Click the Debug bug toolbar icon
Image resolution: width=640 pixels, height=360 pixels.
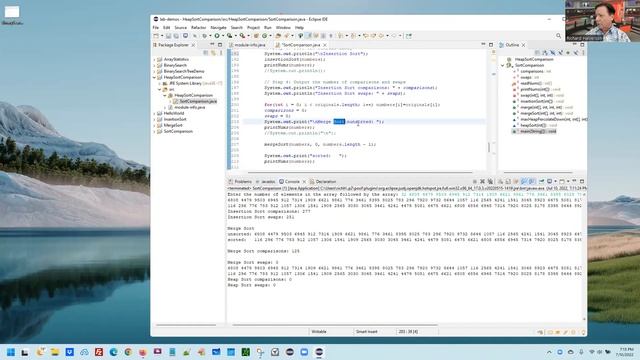pyautogui.click(x=204, y=36)
